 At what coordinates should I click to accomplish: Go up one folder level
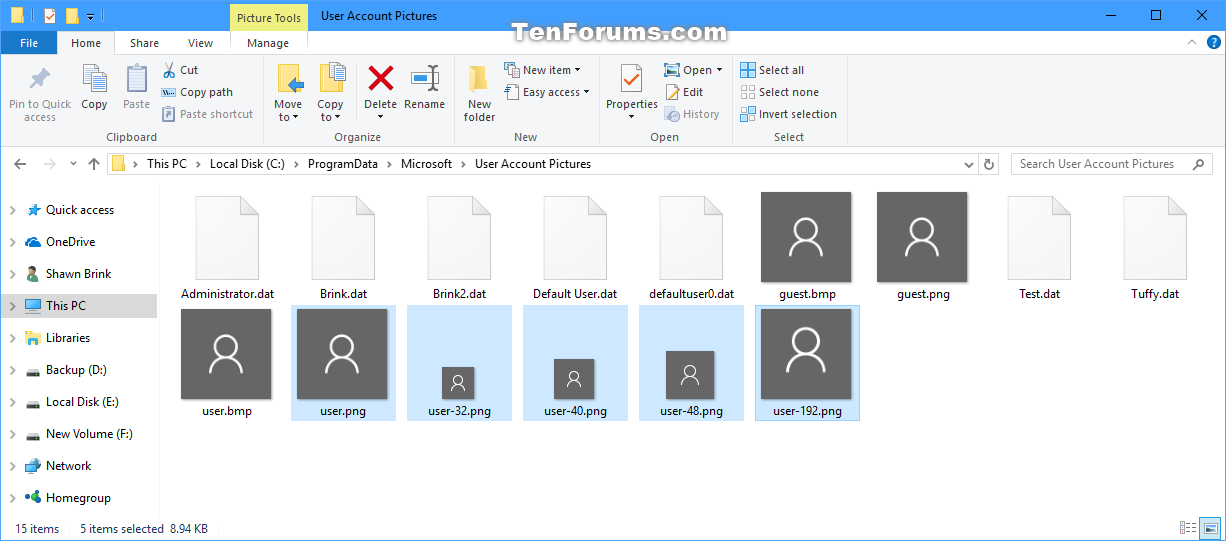click(x=94, y=164)
